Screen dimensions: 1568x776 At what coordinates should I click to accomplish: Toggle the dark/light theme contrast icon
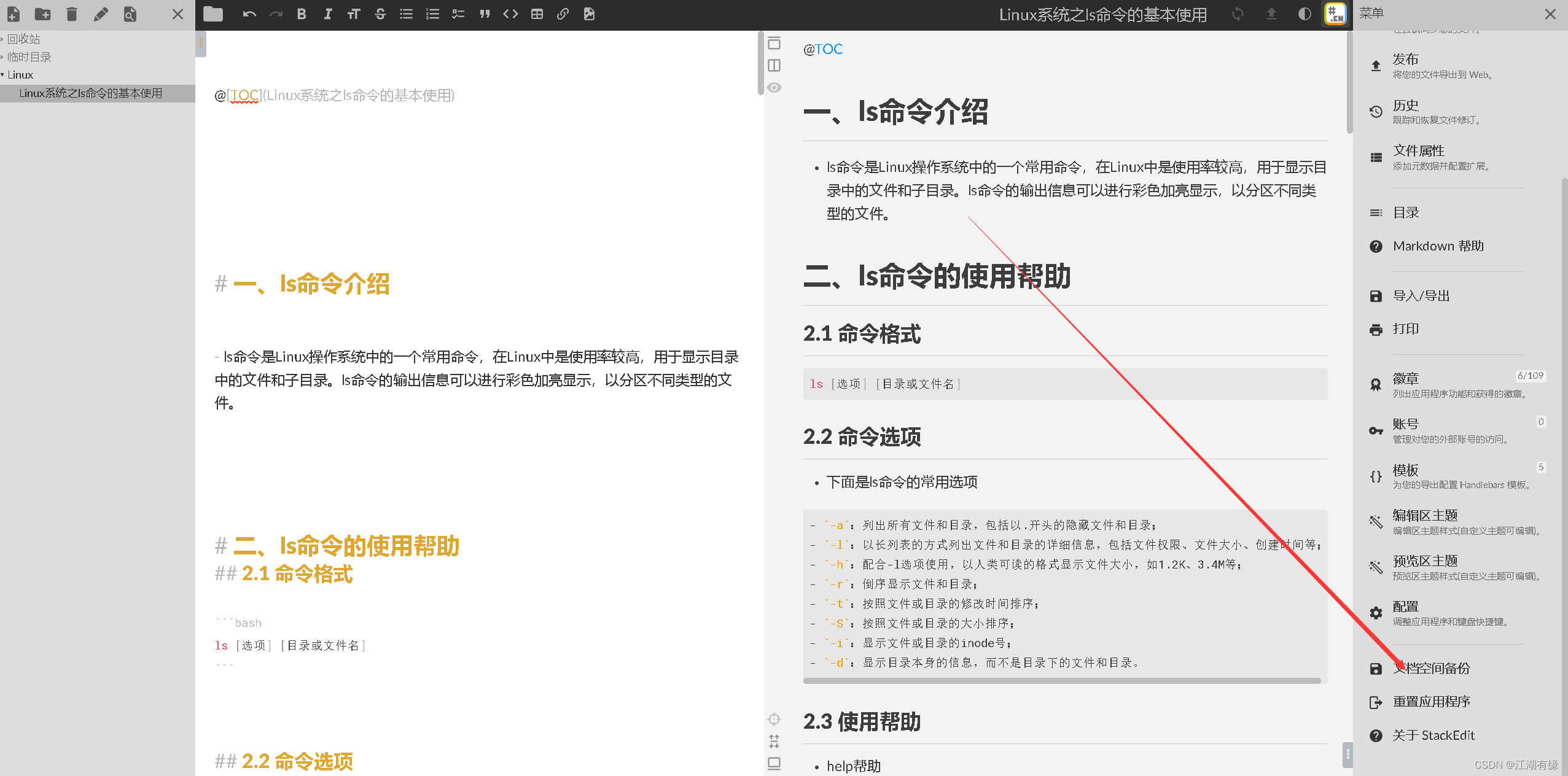click(x=1305, y=14)
